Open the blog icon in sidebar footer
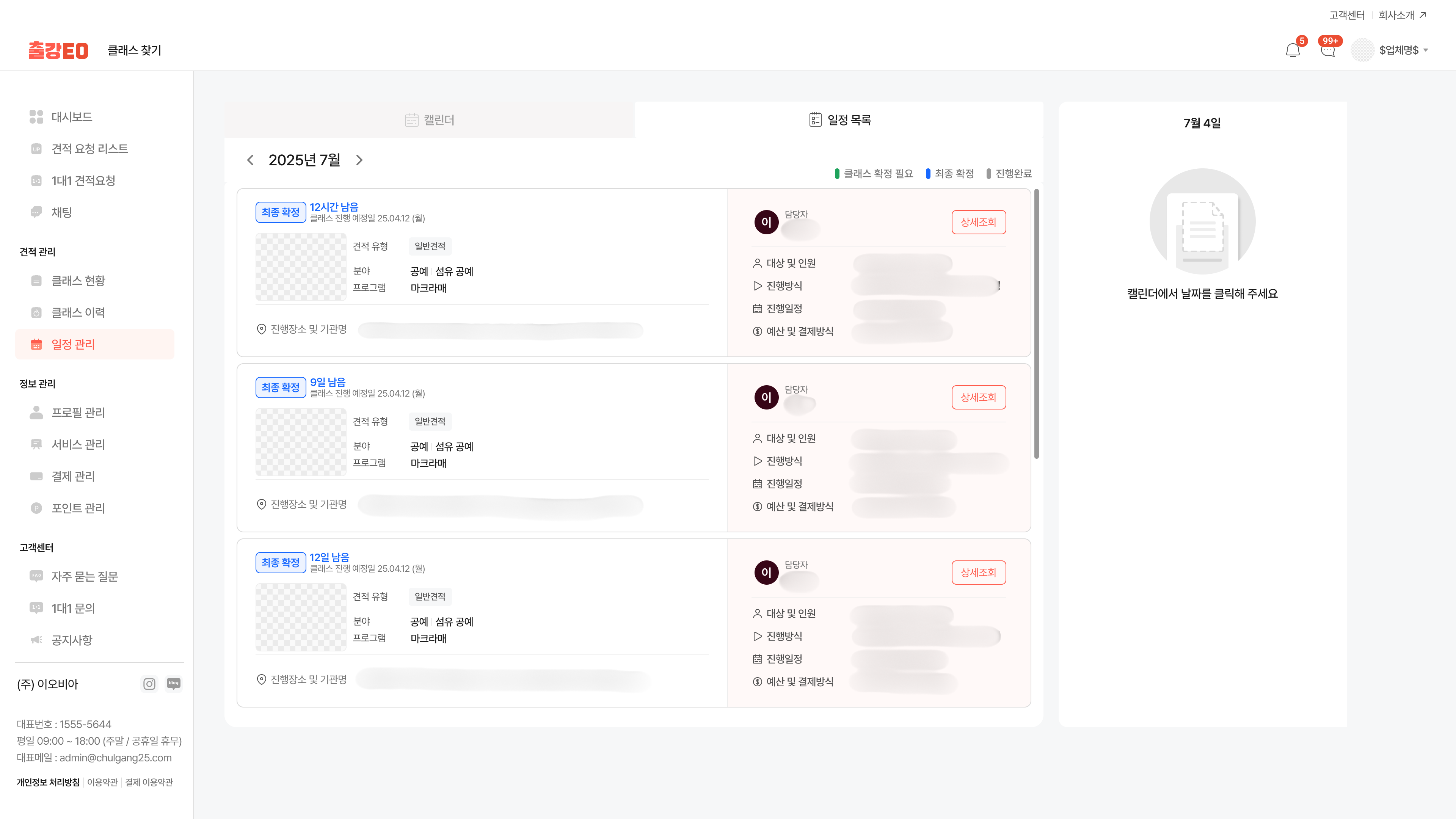The height and width of the screenshot is (819, 1456). (x=174, y=683)
